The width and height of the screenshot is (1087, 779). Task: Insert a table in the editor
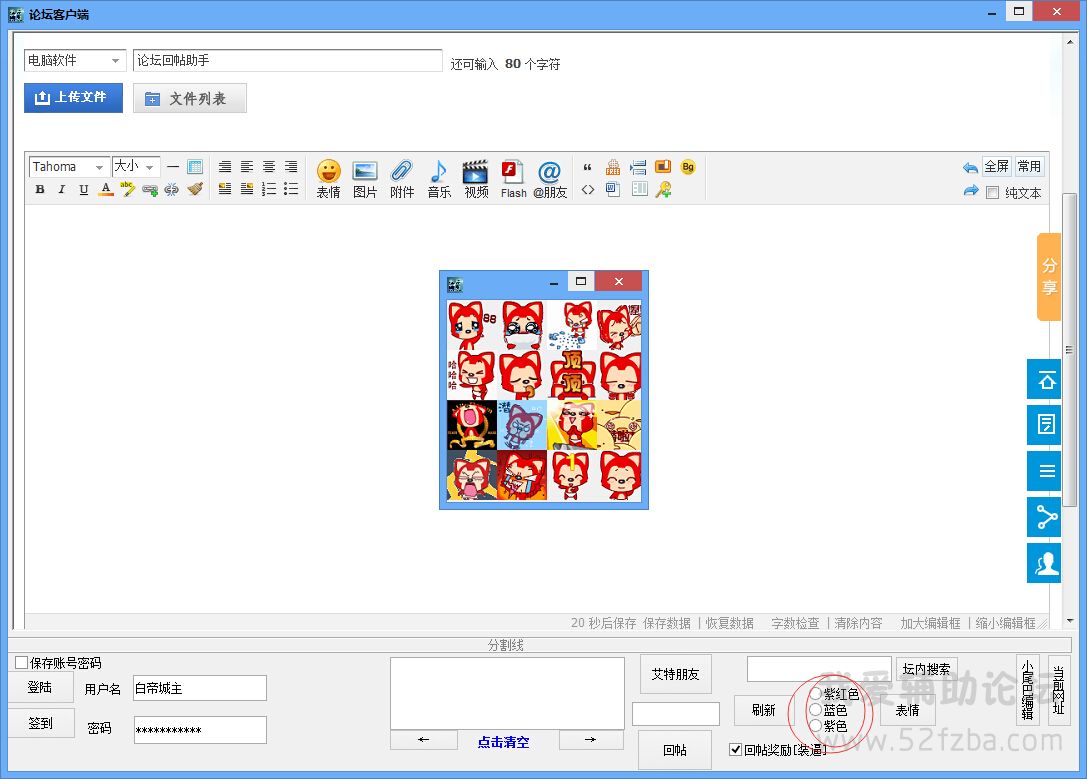click(x=195, y=166)
